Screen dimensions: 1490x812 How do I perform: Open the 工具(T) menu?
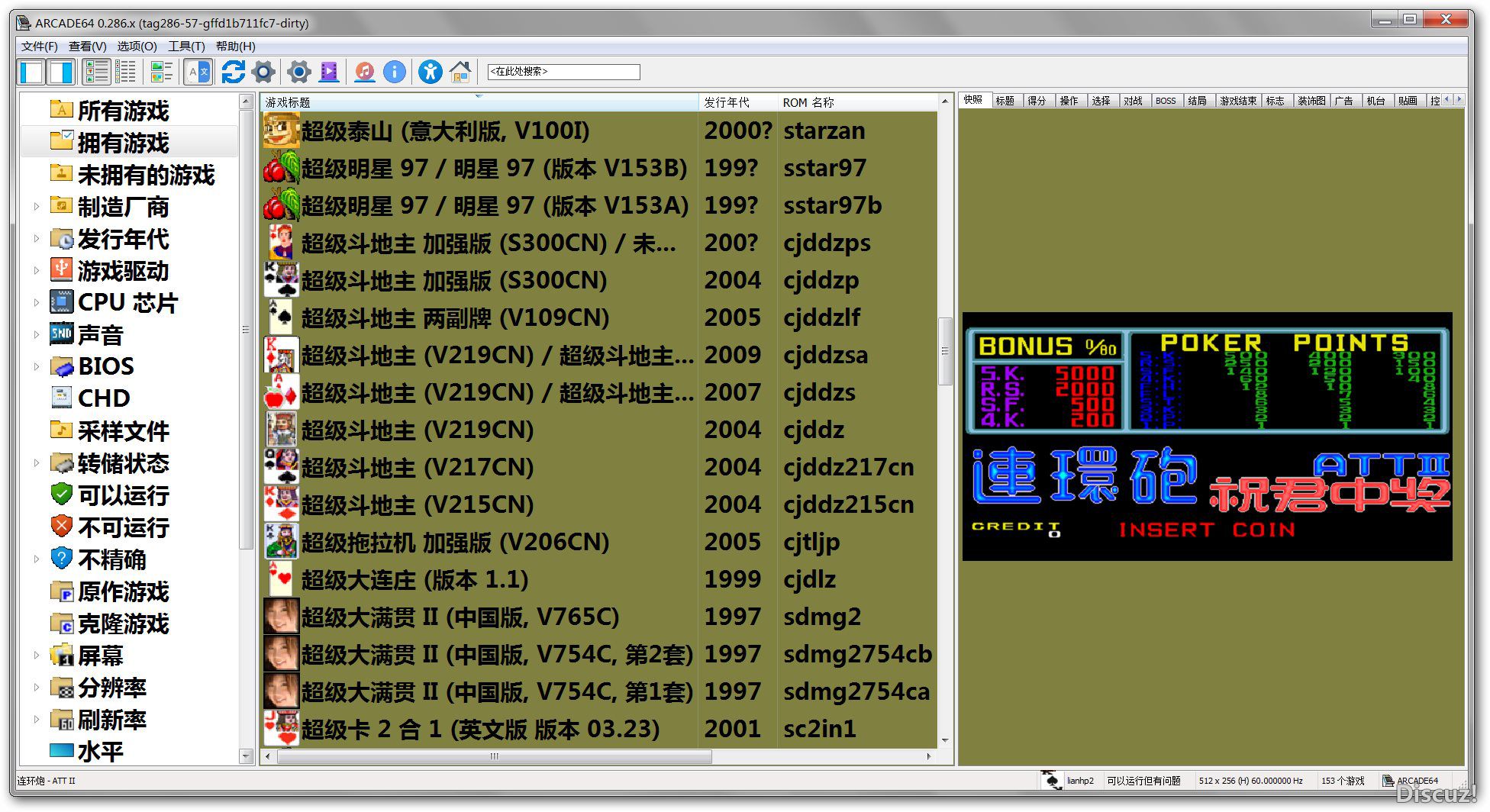(x=186, y=47)
